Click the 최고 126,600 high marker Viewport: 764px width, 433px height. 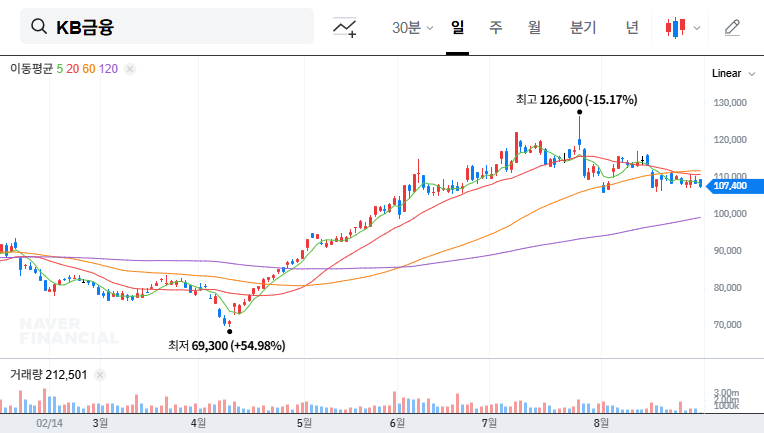point(576,100)
